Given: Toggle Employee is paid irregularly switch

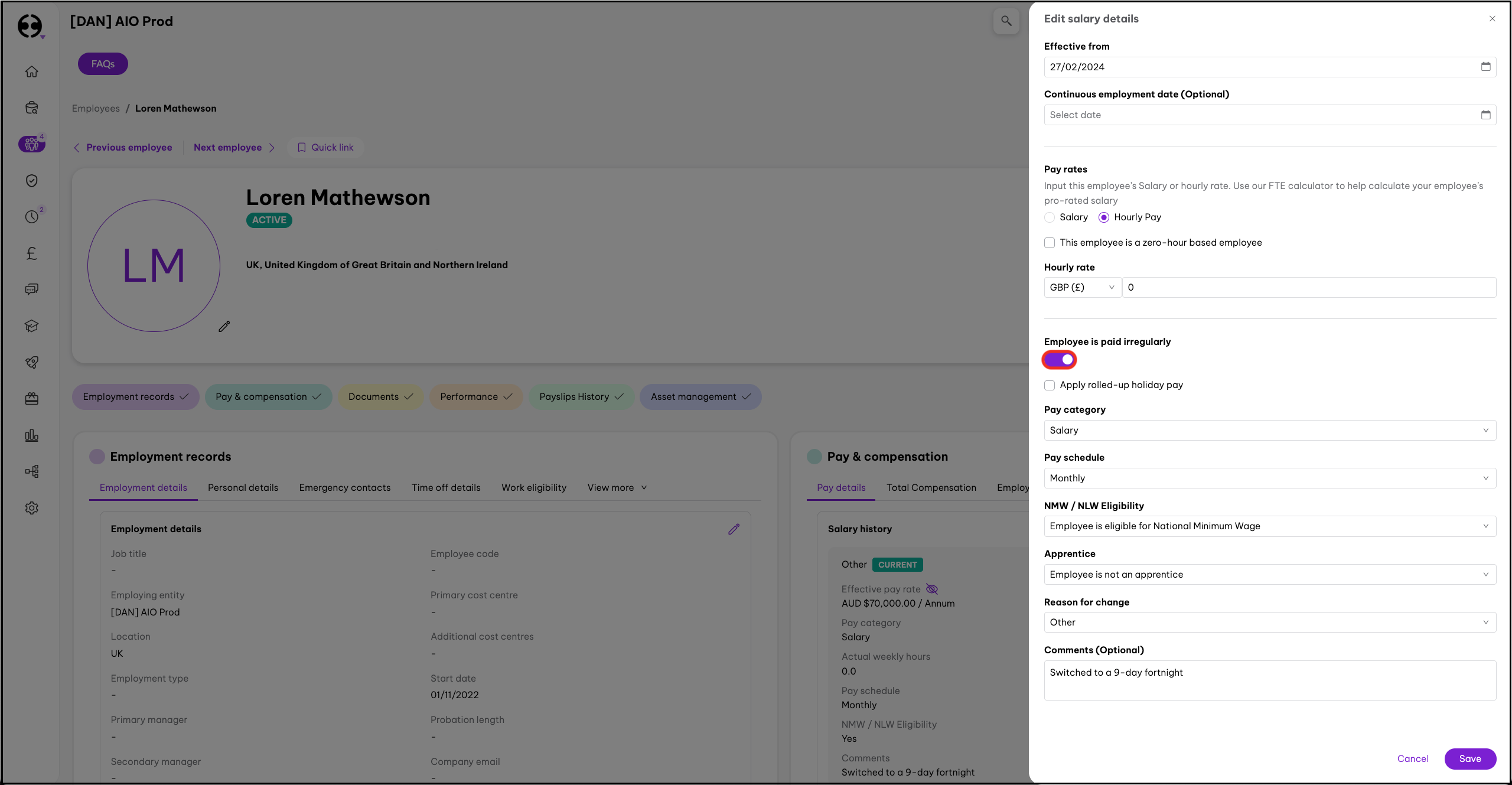Looking at the screenshot, I should [1060, 360].
